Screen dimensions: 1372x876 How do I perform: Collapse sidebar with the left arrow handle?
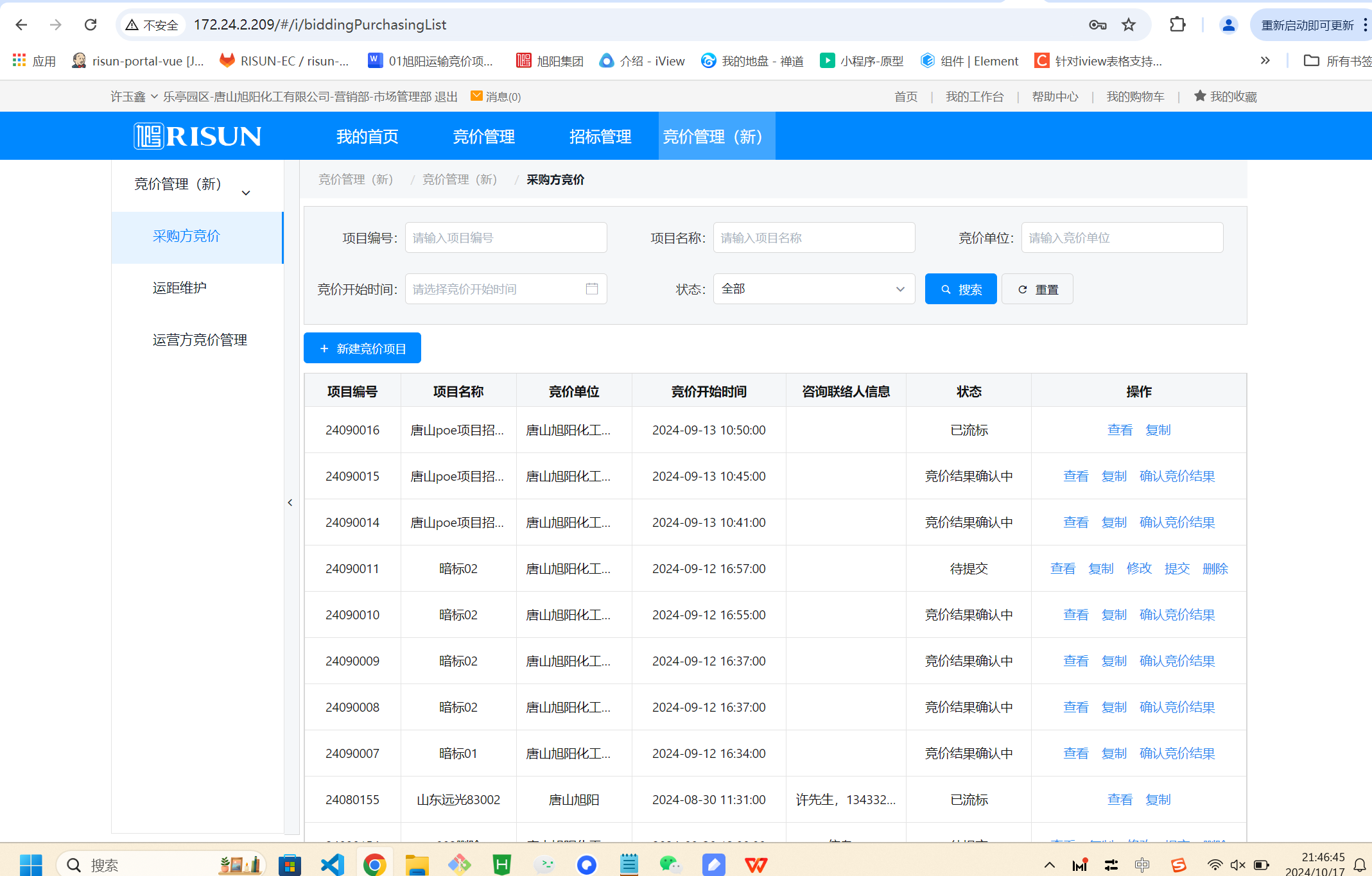(290, 502)
